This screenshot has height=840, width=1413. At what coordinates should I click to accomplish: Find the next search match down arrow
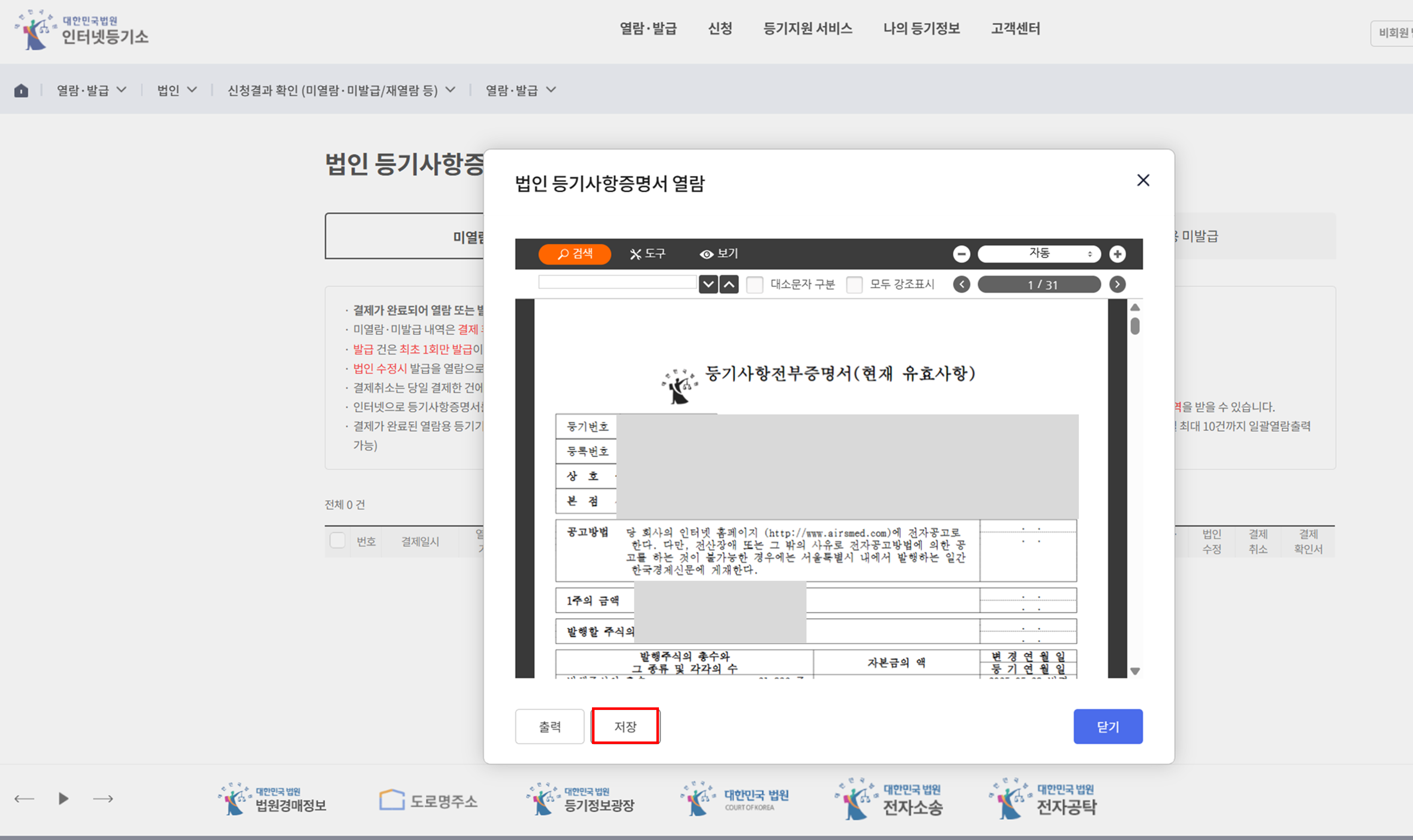tap(708, 284)
